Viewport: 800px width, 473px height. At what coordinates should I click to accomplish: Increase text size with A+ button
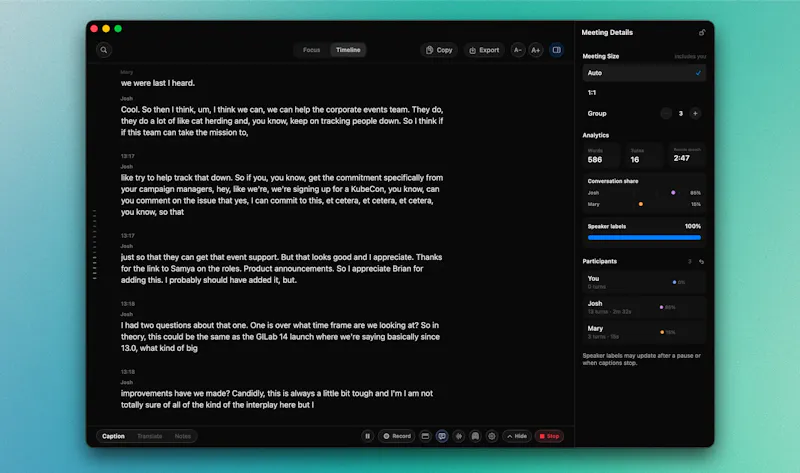(x=536, y=50)
